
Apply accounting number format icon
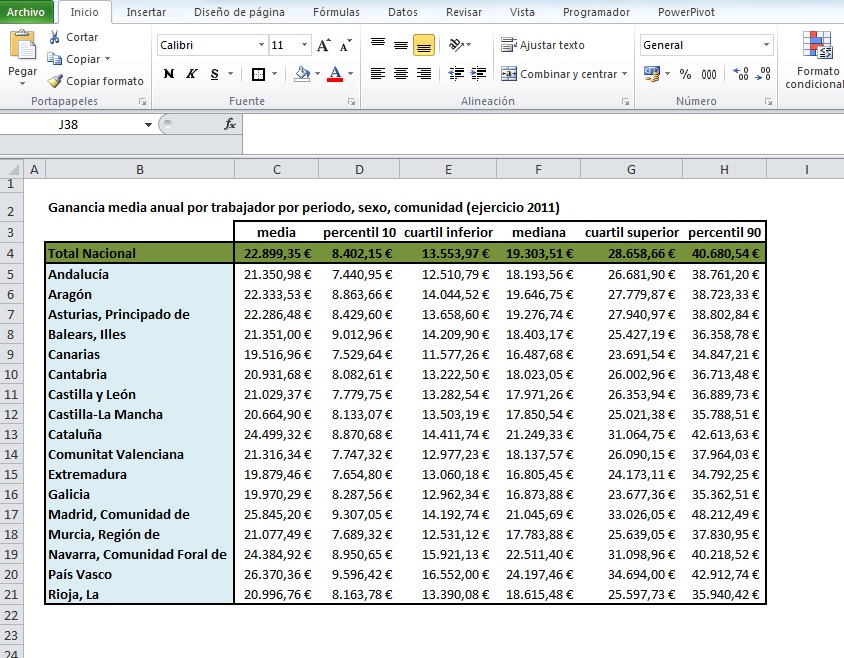pos(652,74)
